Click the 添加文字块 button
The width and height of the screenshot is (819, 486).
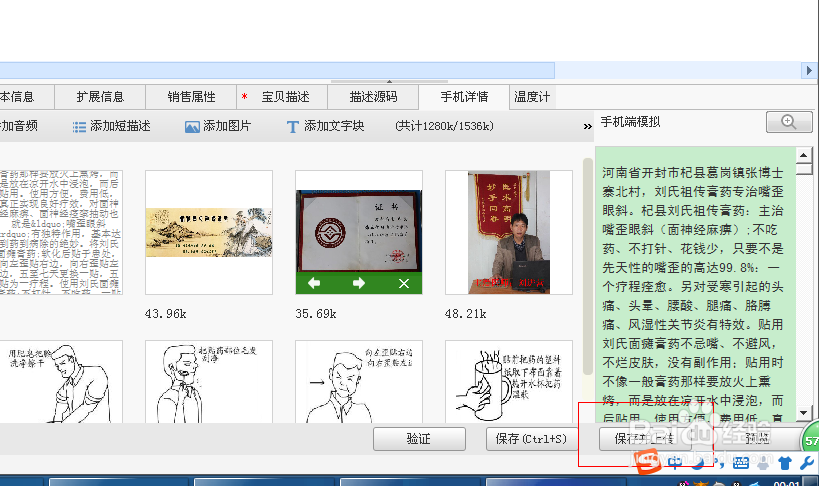(325, 126)
